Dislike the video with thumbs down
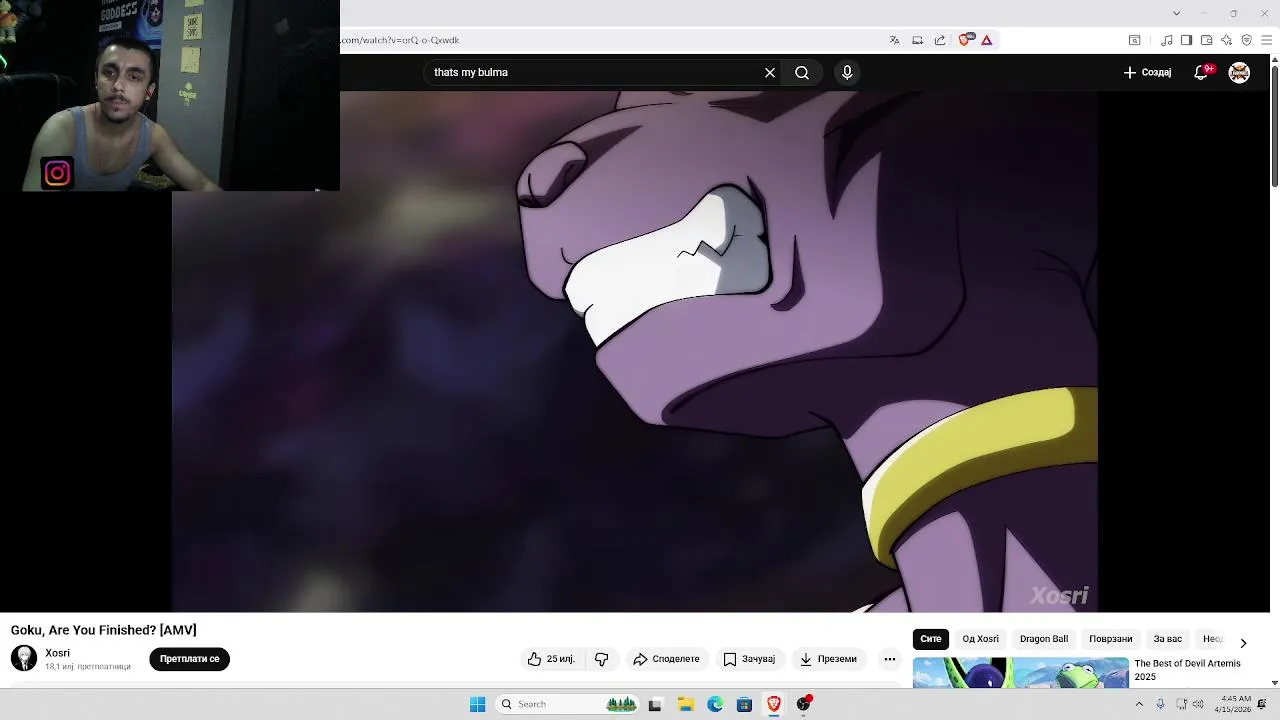Viewport: 1280px width, 720px height. pos(601,659)
